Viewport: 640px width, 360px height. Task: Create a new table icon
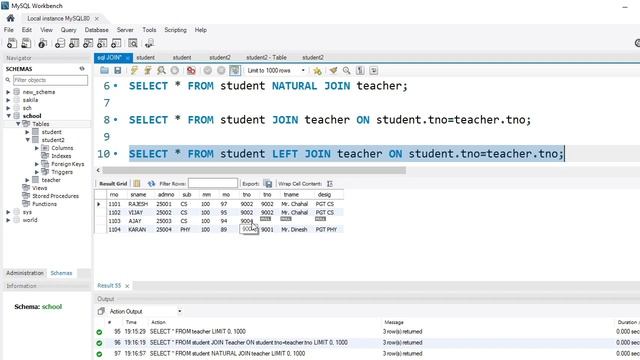tap(74, 43)
